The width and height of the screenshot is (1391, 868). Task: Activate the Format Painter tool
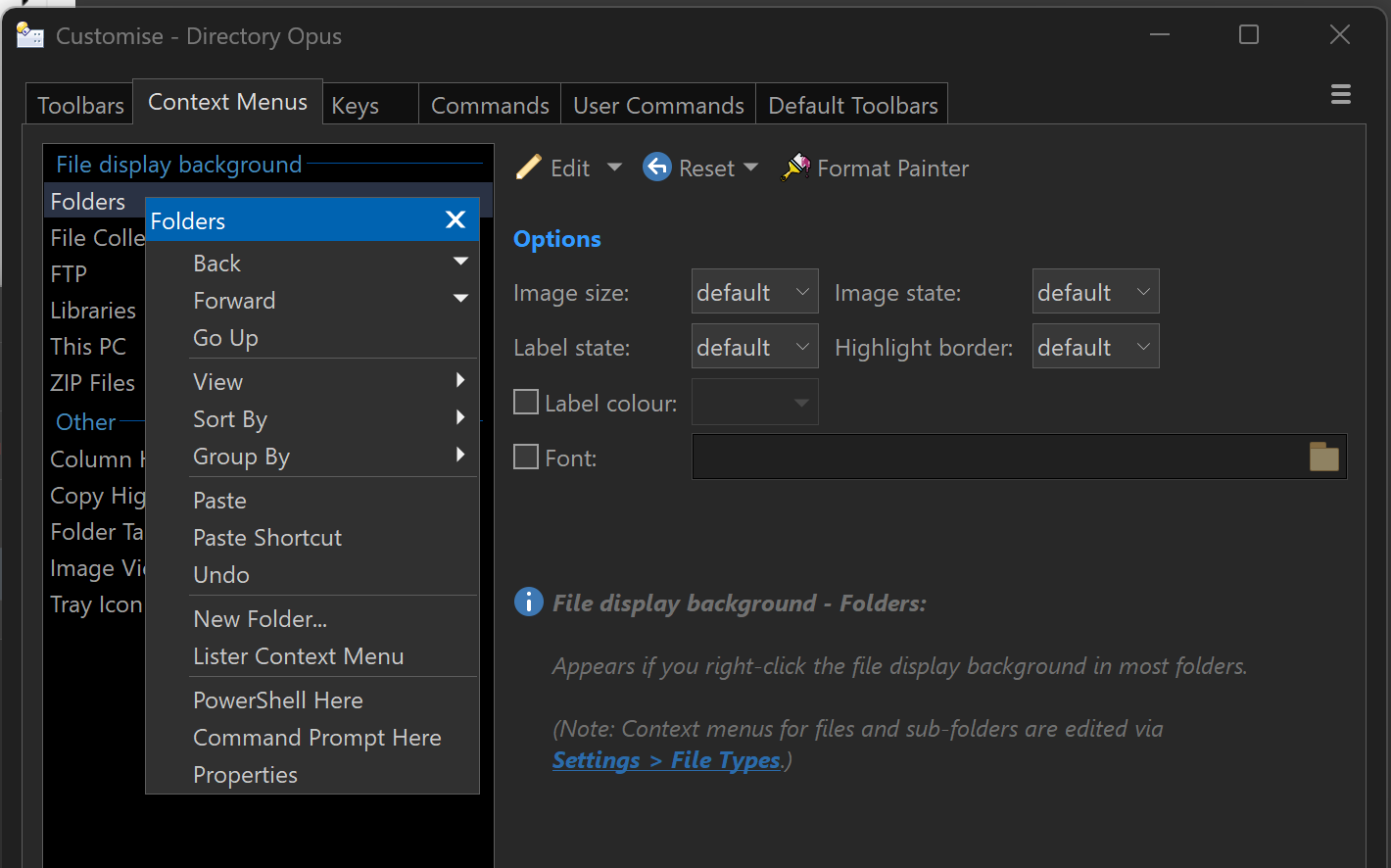[875, 169]
